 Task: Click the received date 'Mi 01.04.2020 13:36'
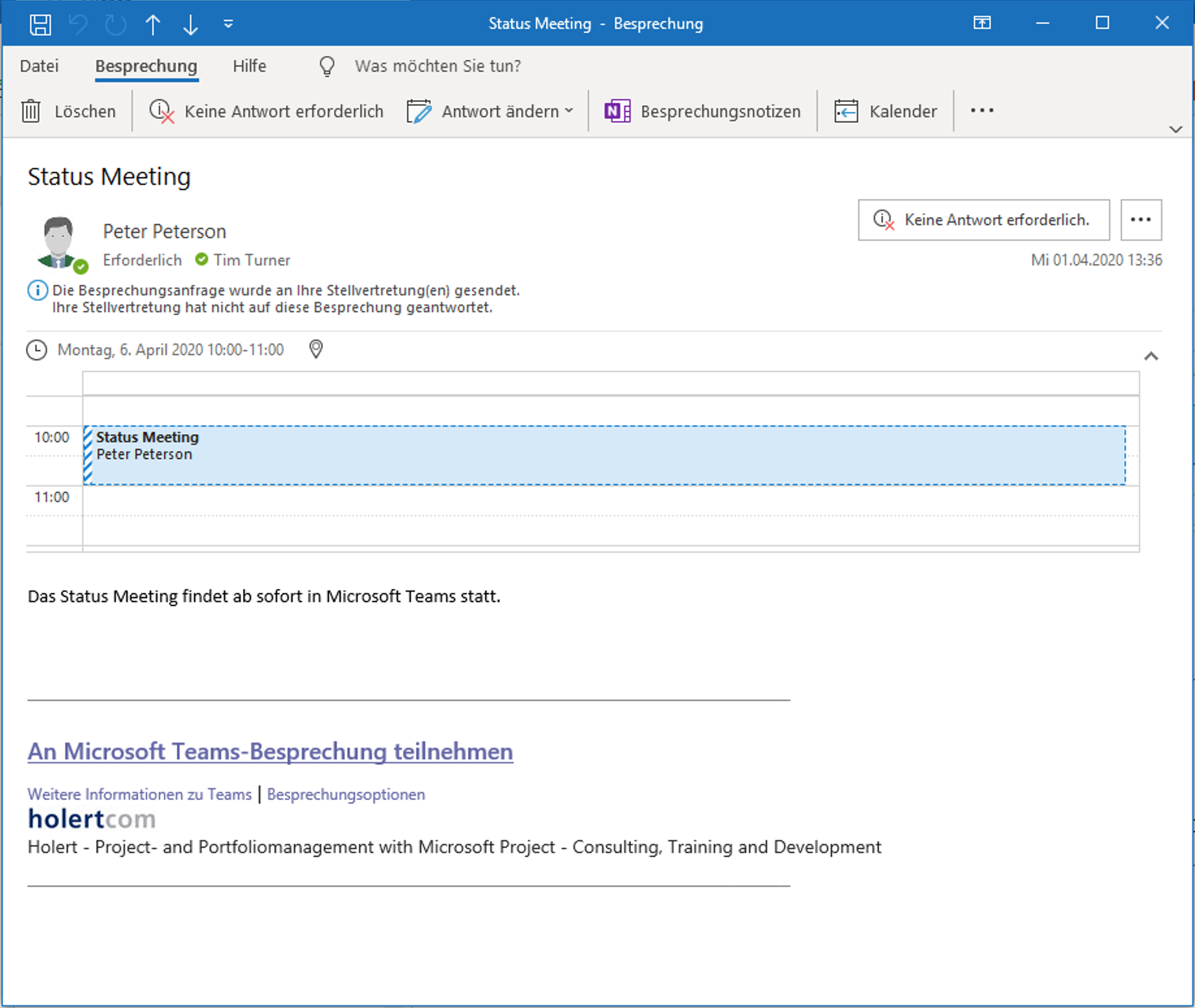(1096, 260)
